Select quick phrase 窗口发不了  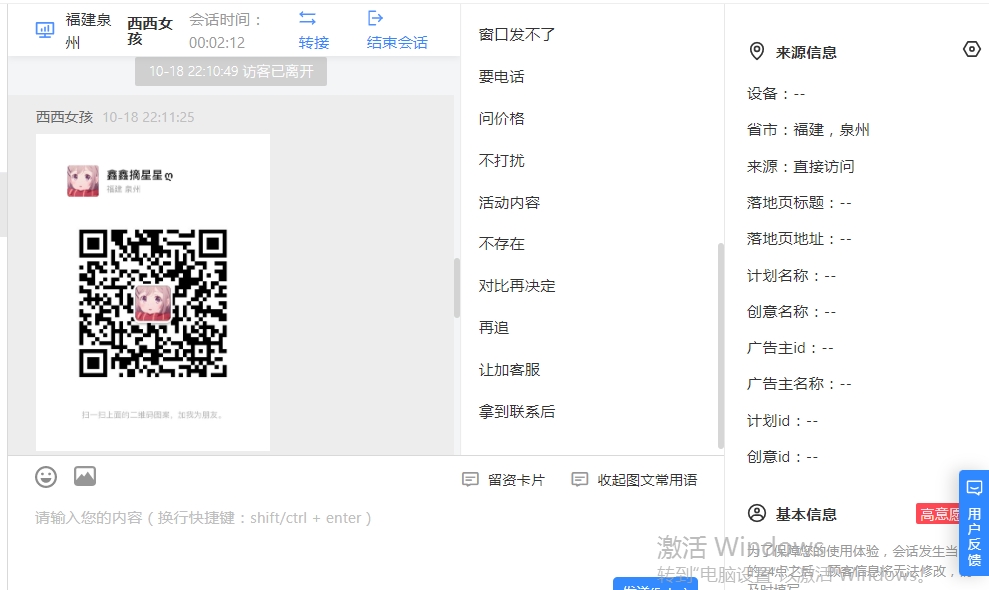click(x=517, y=35)
